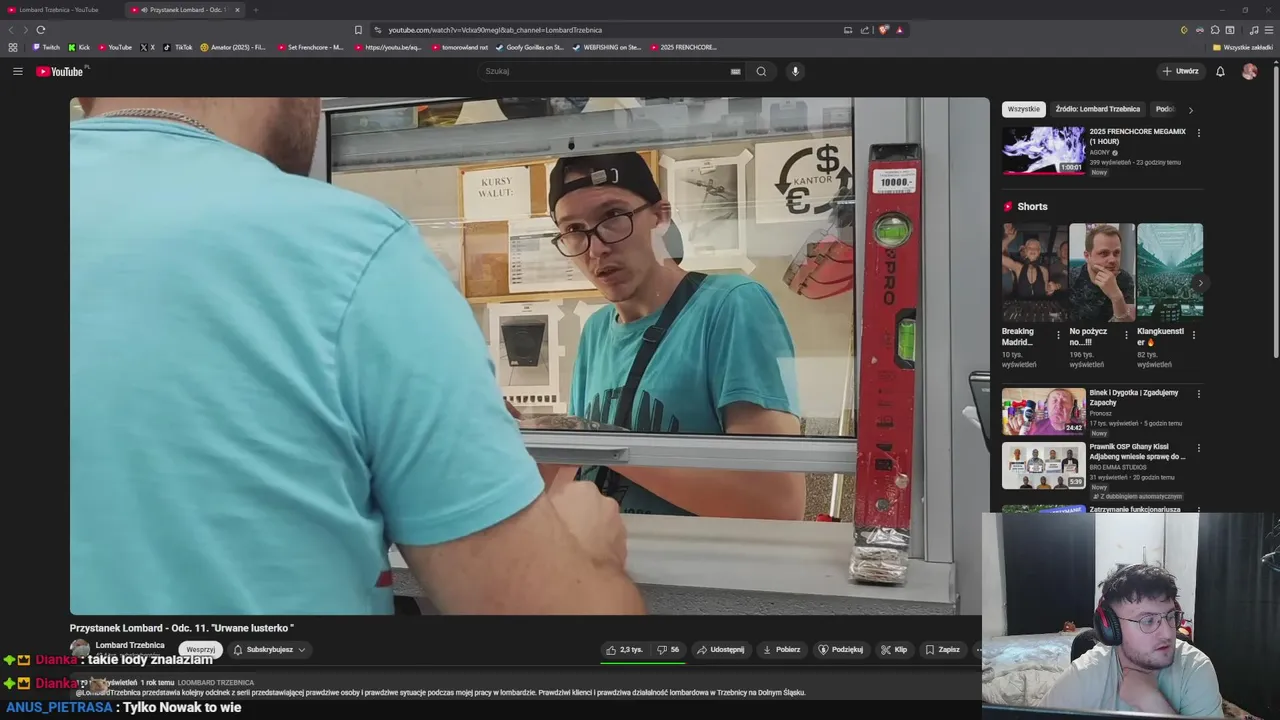Click the Udostępnij share button
Viewport: 1280px width, 720px height.
[721, 649]
